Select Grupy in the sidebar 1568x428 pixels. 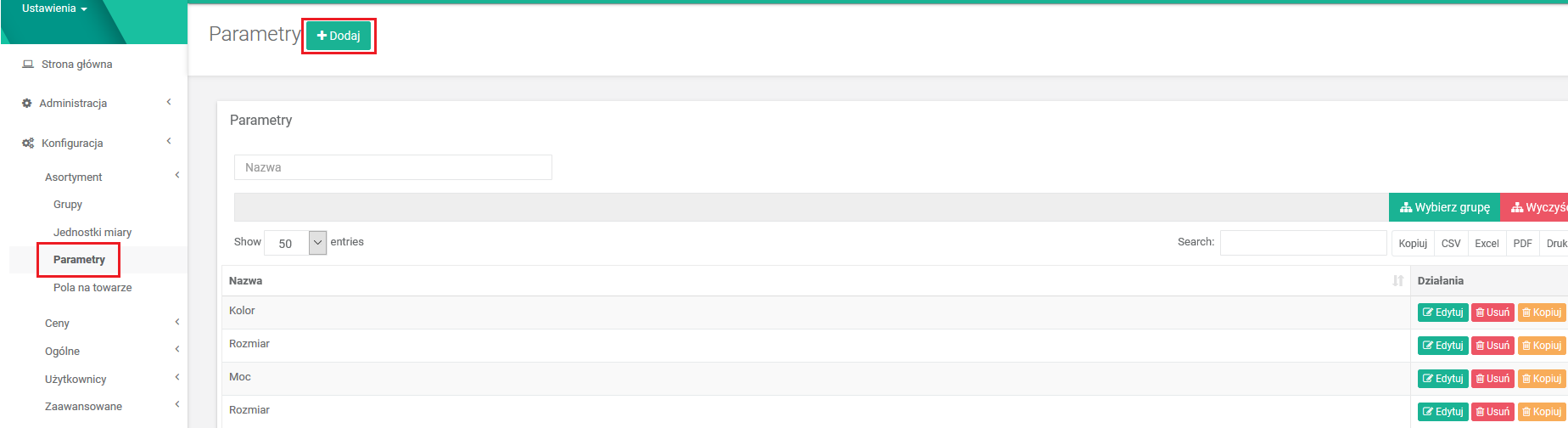(x=68, y=205)
